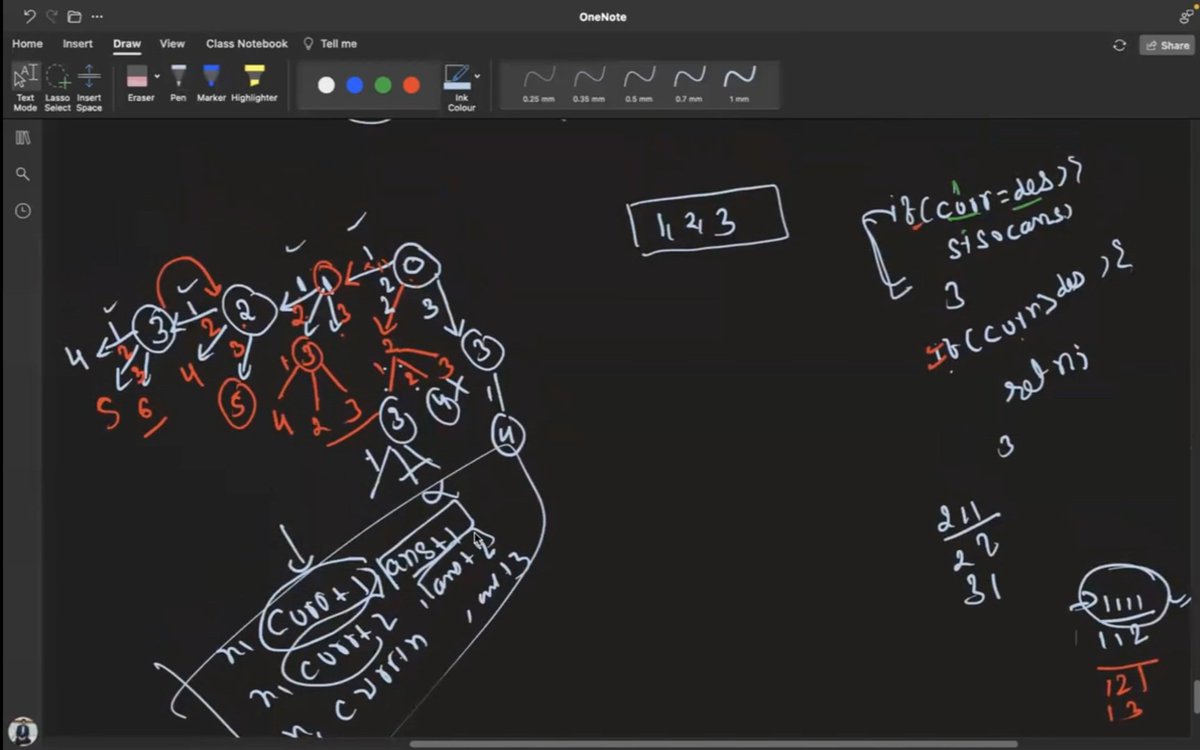
Task: Open the Class Notebook tab
Action: (x=246, y=44)
